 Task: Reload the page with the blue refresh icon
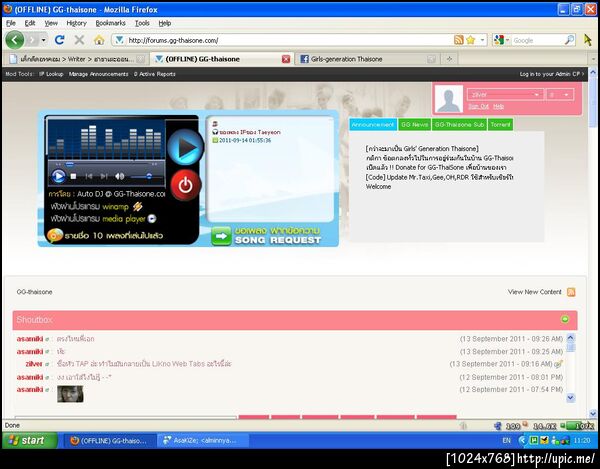tap(59, 40)
